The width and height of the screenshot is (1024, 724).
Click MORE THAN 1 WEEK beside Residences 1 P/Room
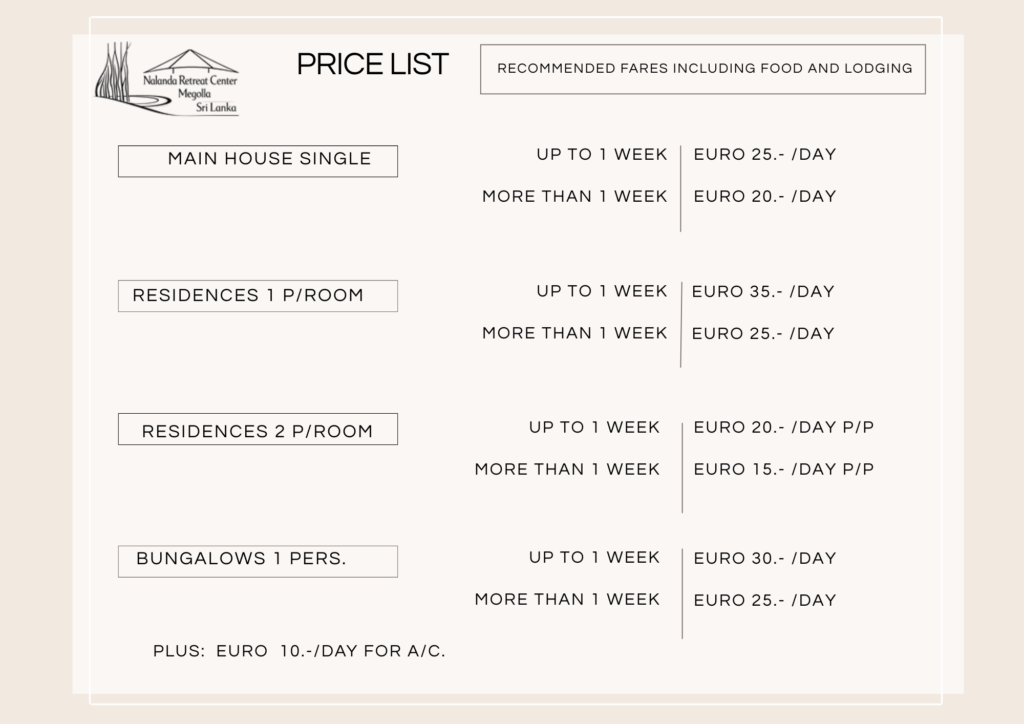point(574,333)
